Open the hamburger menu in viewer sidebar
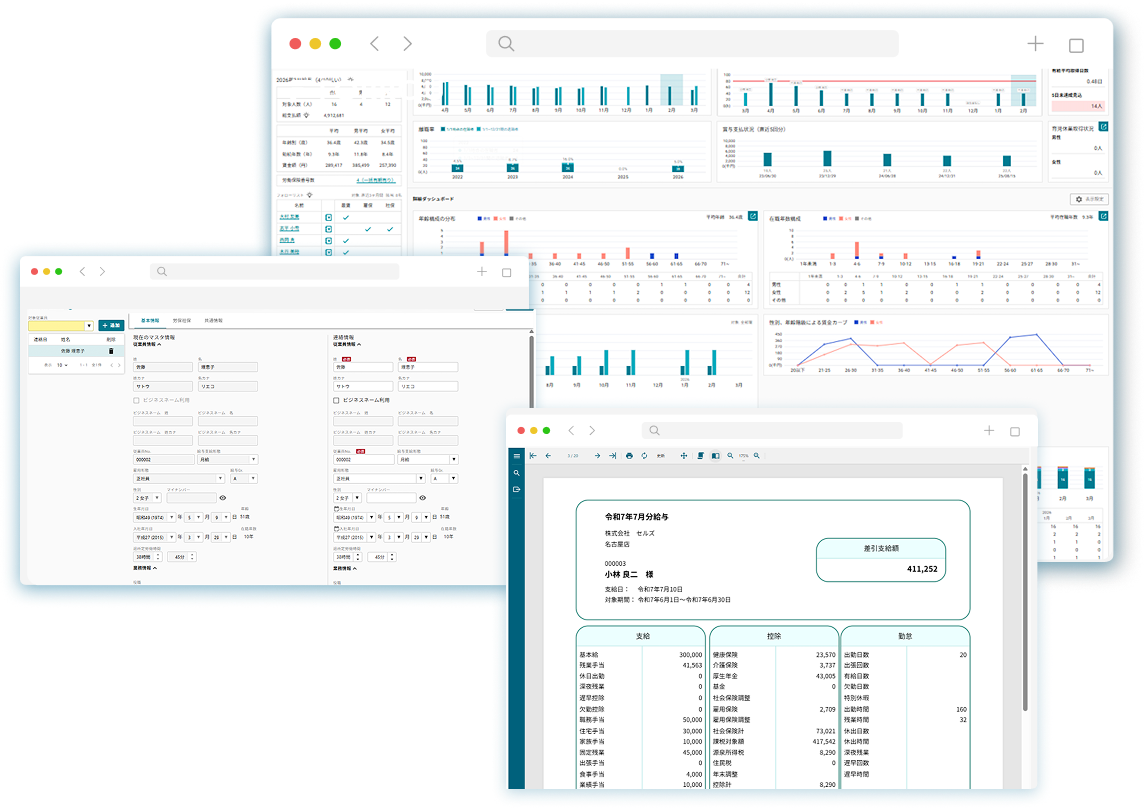The width and height of the screenshot is (1148, 809). [x=517, y=456]
